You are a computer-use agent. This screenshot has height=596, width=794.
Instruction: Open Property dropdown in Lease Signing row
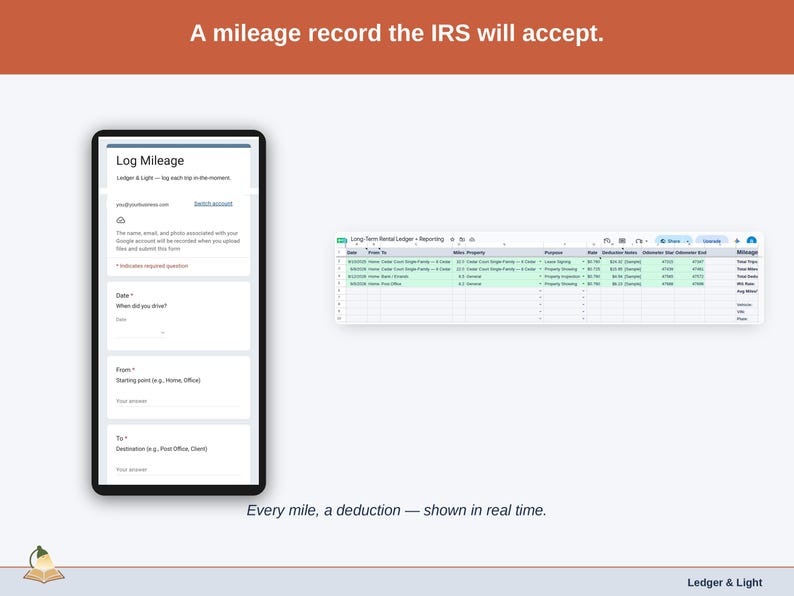540,262
